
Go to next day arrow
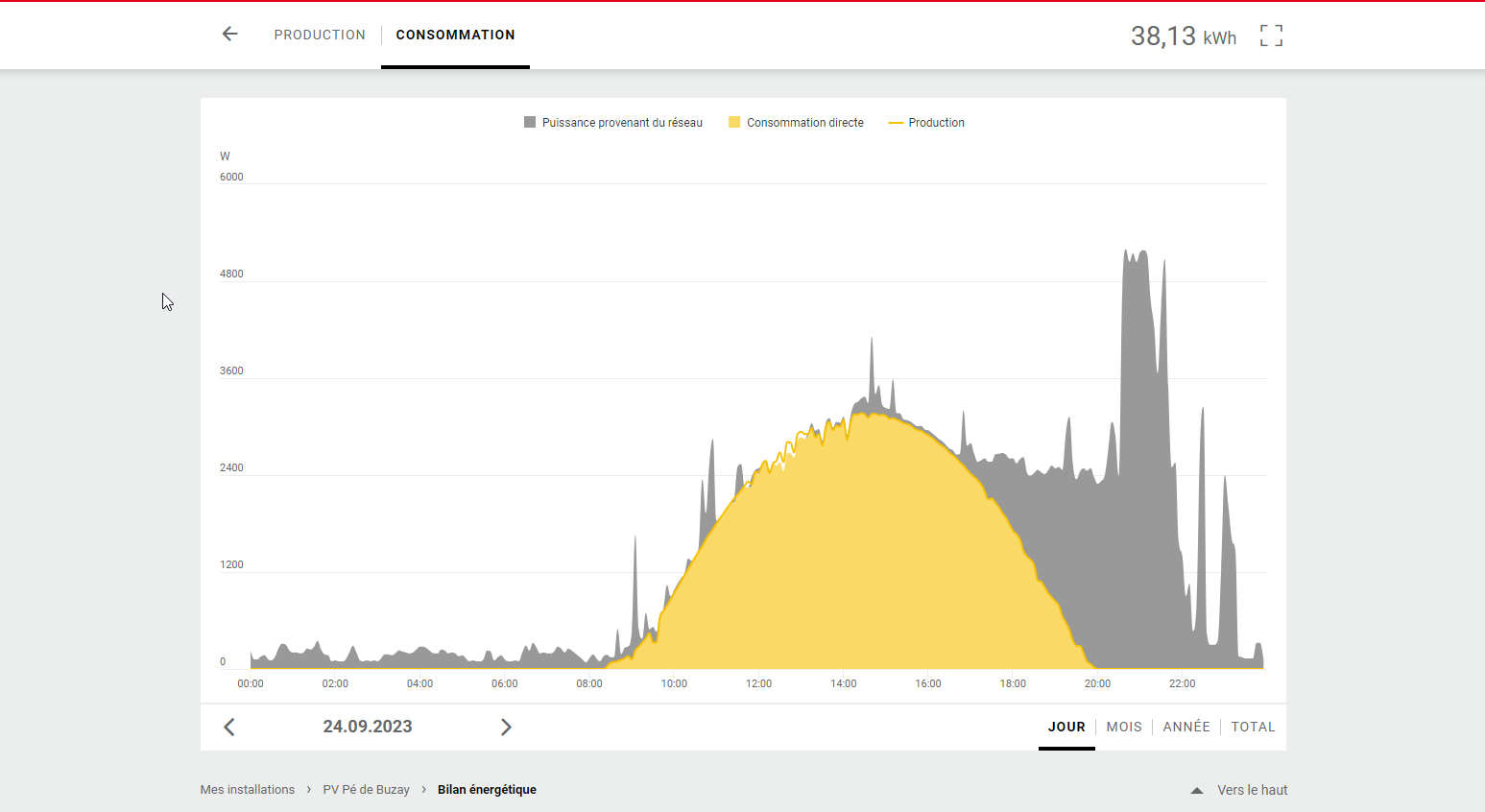point(506,728)
